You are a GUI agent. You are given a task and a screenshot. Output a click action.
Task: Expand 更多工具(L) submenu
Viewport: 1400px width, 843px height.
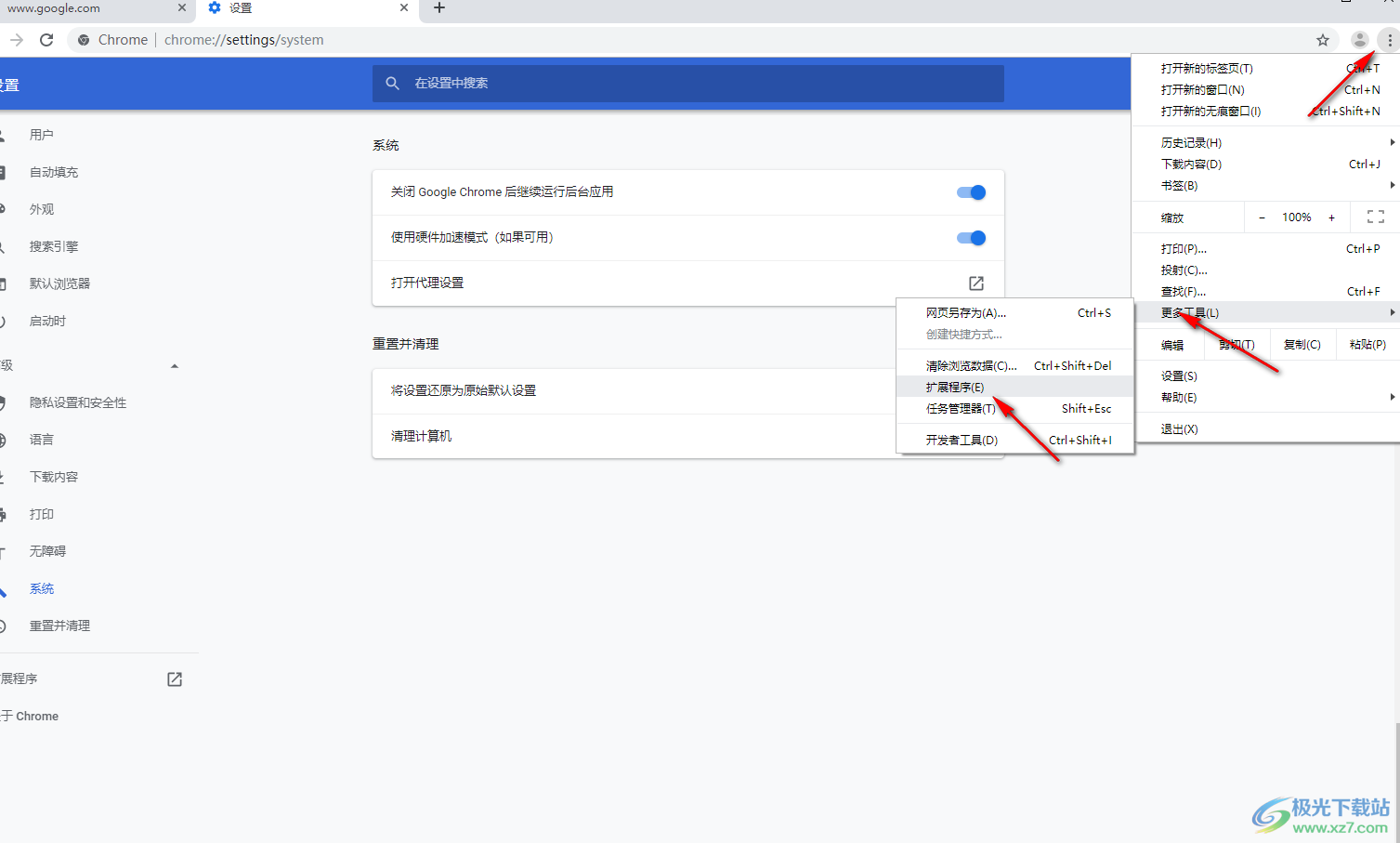(x=1265, y=312)
